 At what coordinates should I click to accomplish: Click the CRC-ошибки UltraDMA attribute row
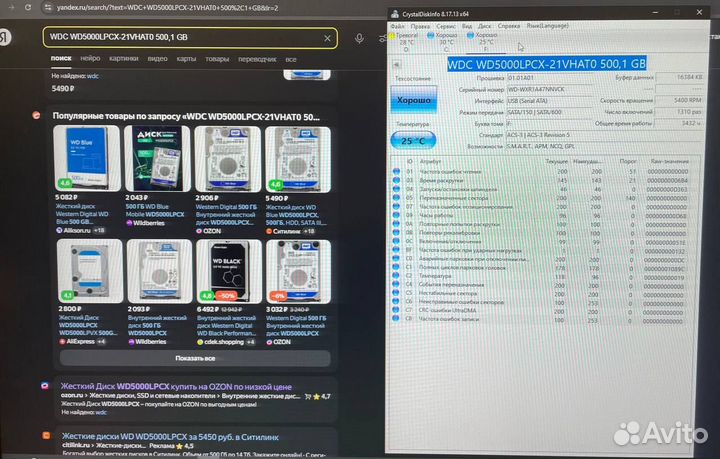pos(541,310)
